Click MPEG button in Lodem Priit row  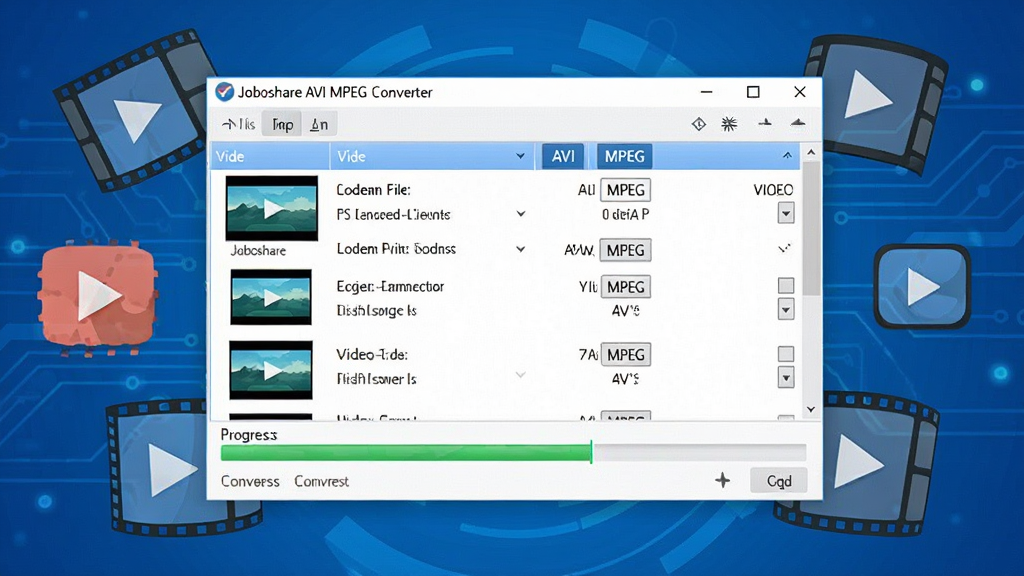point(626,250)
